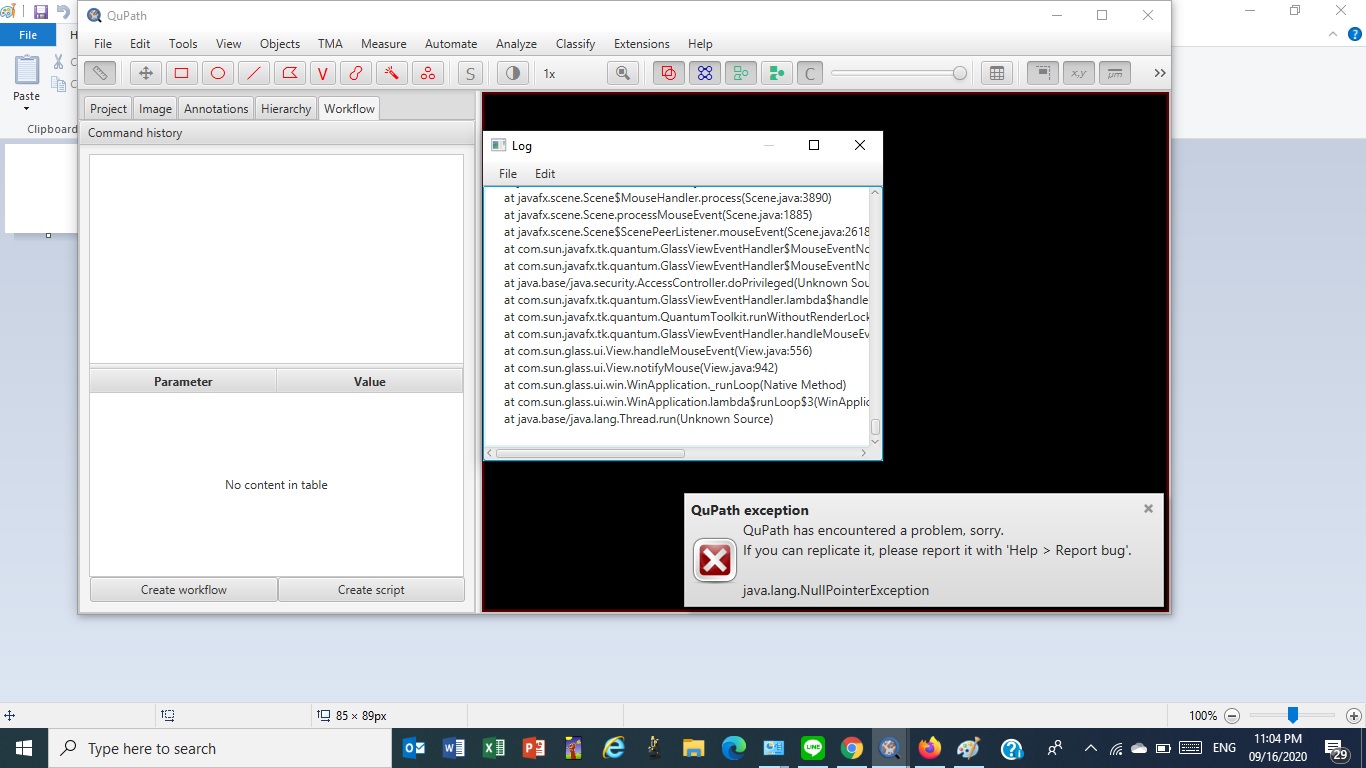The height and width of the screenshot is (768, 1366).
Task: Activate the Wand tool
Action: coord(391,72)
